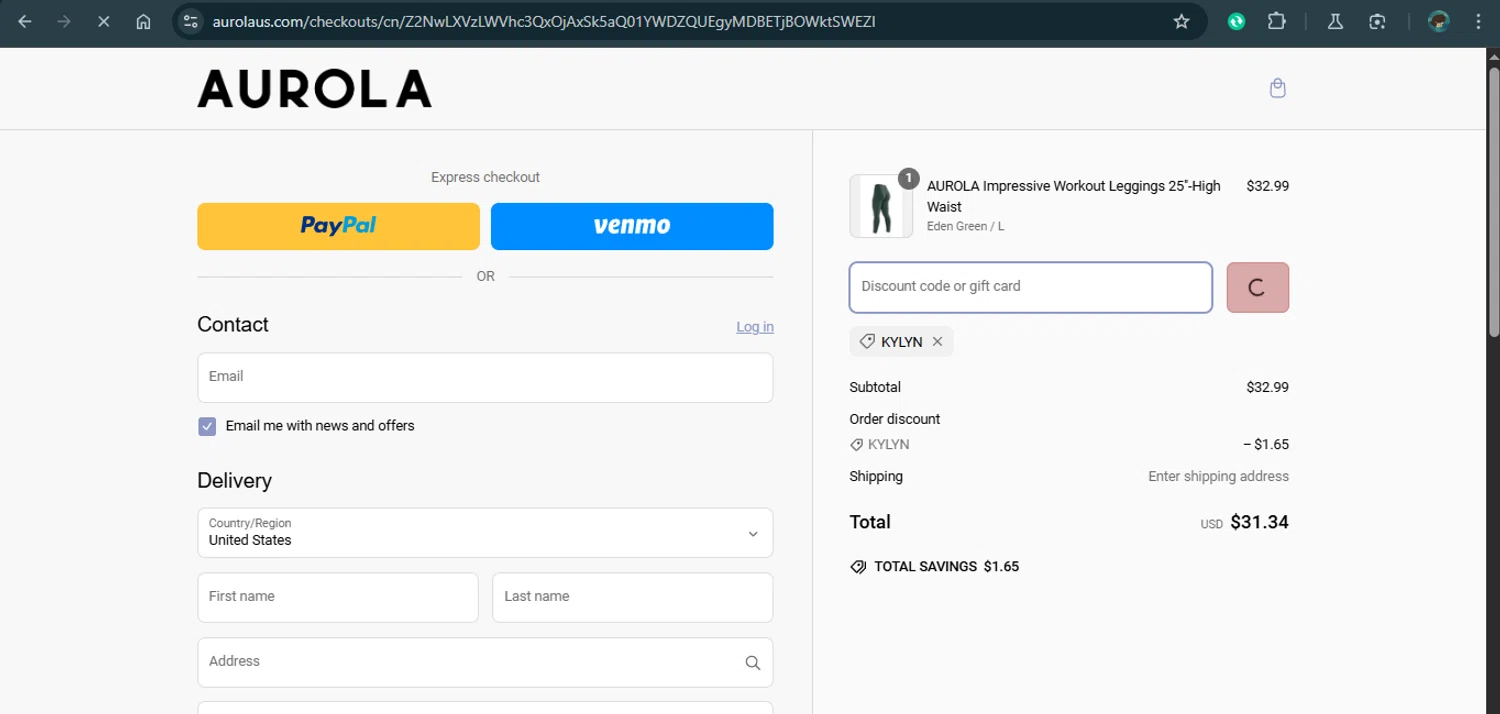Click the Eden Green / L variant text
This screenshot has width=1500, height=714.
tap(965, 227)
